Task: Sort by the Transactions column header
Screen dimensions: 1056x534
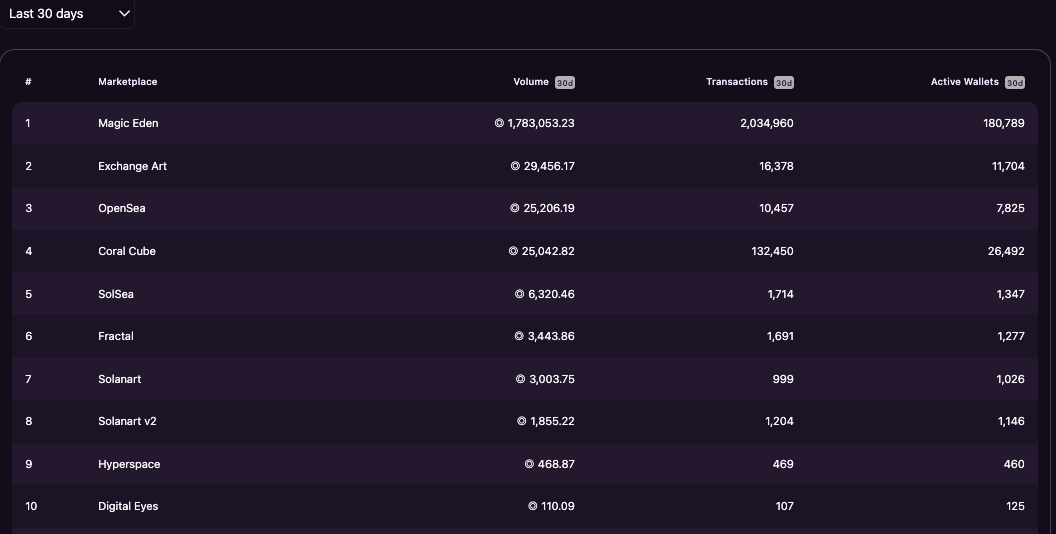Action: click(737, 81)
